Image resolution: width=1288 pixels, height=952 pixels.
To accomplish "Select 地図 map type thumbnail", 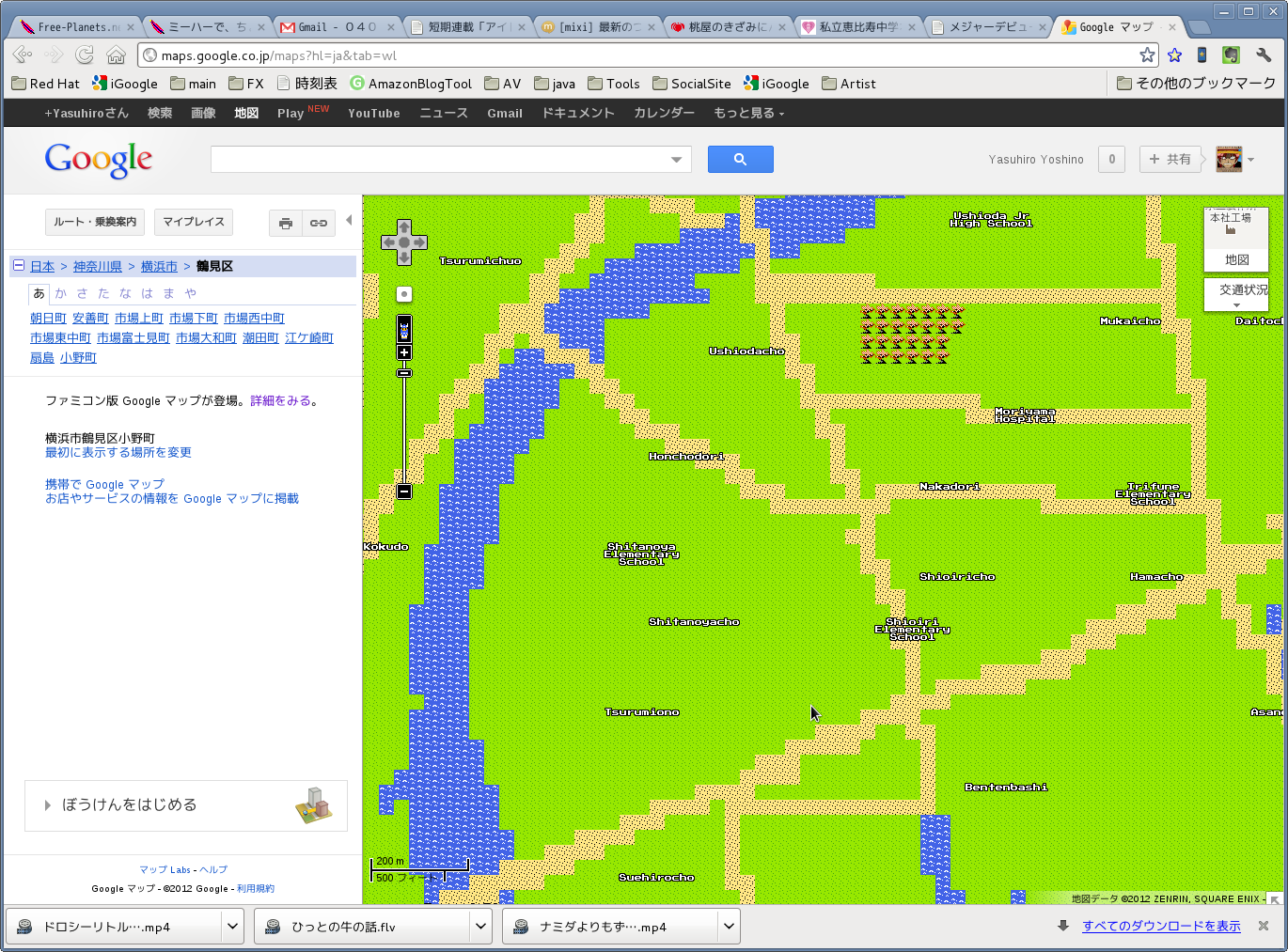I will coord(1236,239).
